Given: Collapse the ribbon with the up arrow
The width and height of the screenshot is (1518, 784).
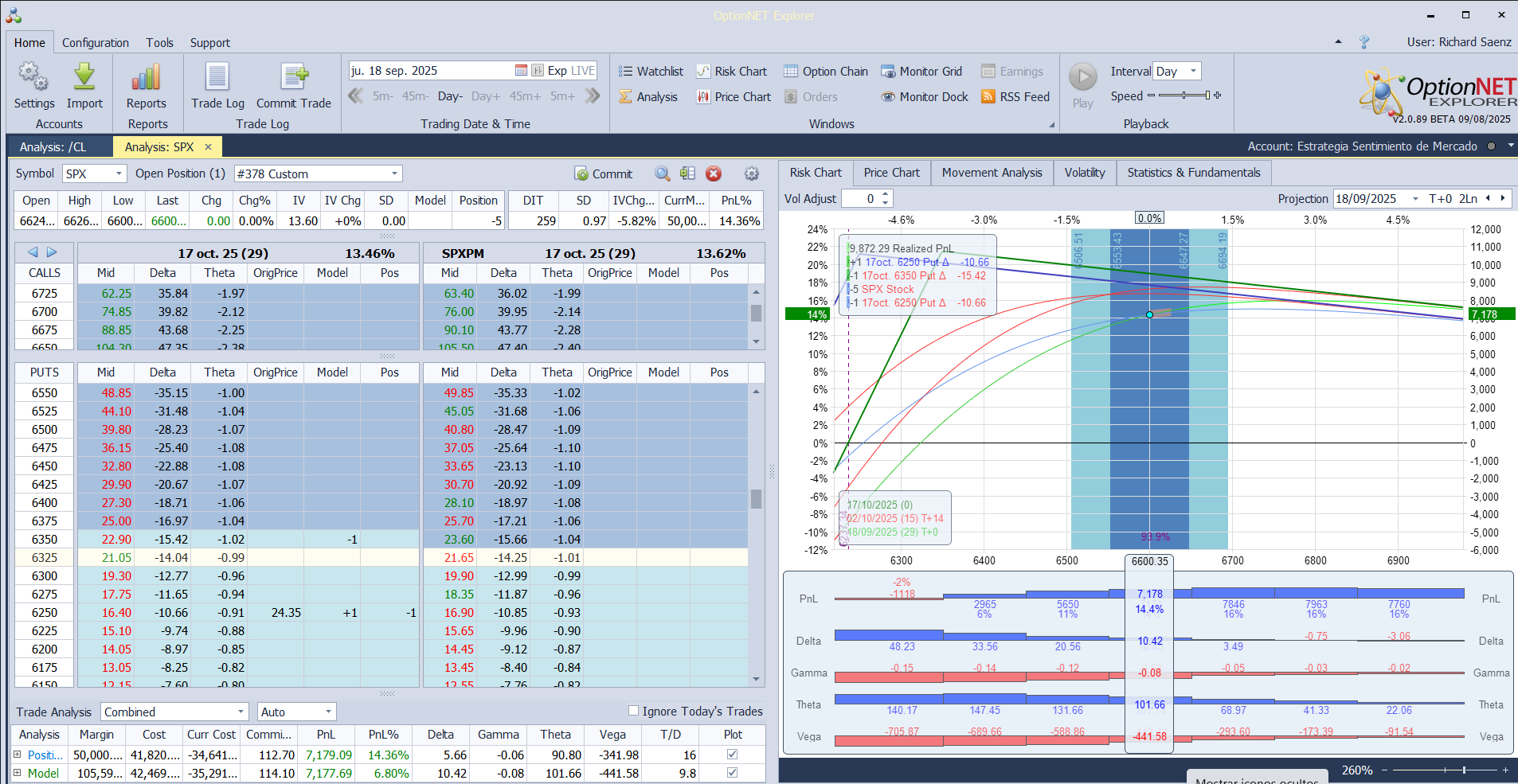Looking at the screenshot, I should [1338, 41].
